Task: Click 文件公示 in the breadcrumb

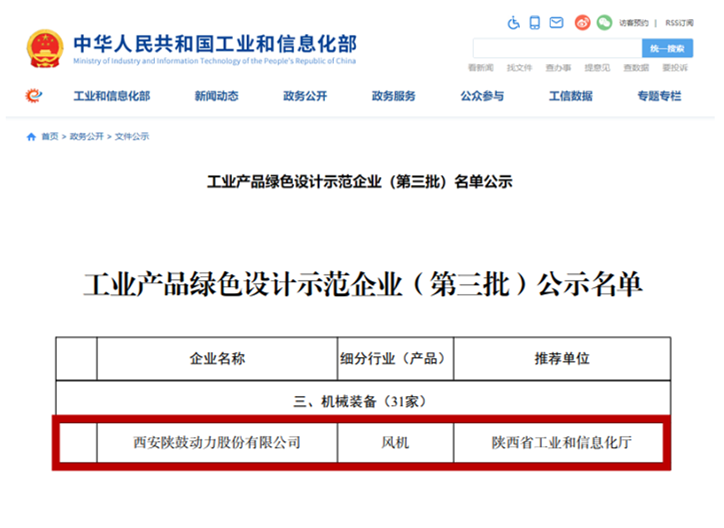Action: pyautogui.click(x=132, y=137)
